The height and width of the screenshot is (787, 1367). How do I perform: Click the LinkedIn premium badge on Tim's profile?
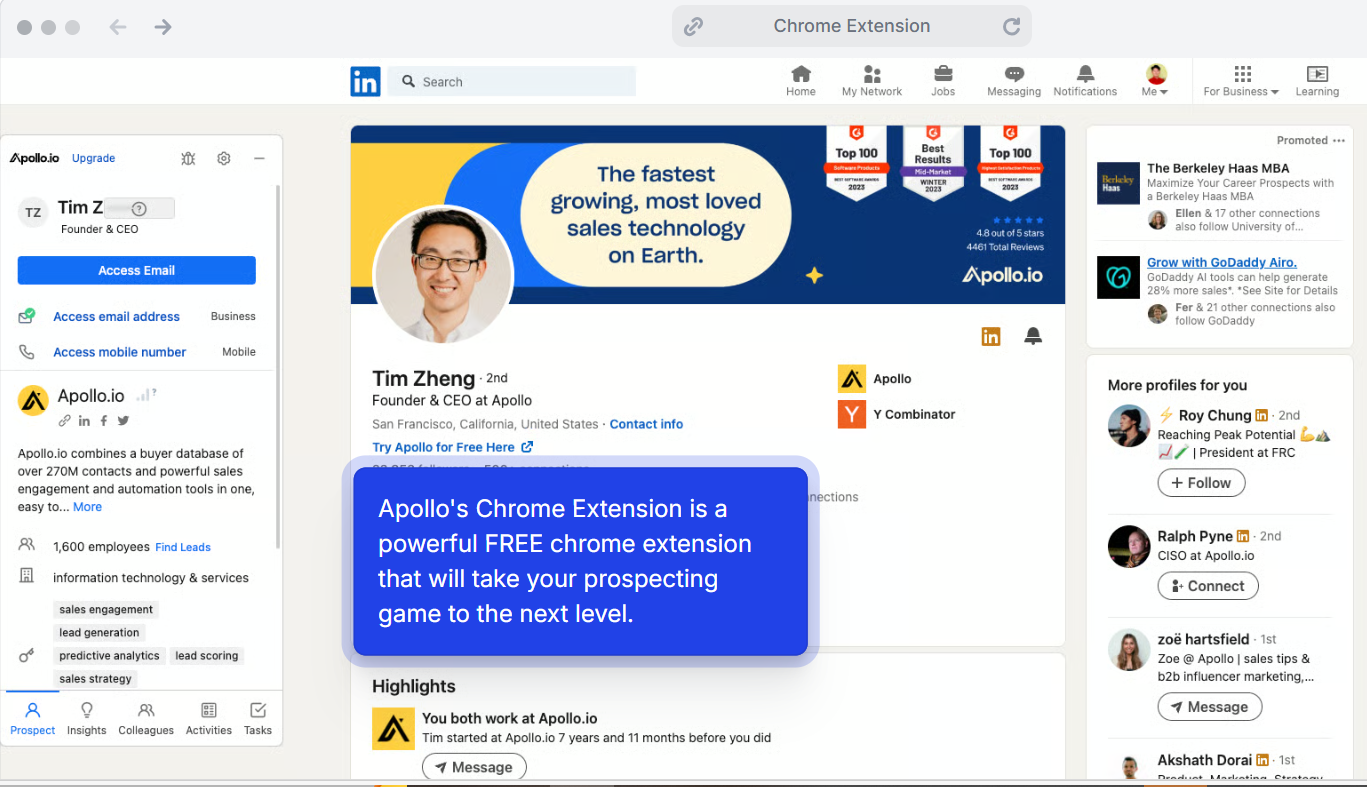(991, 337)
